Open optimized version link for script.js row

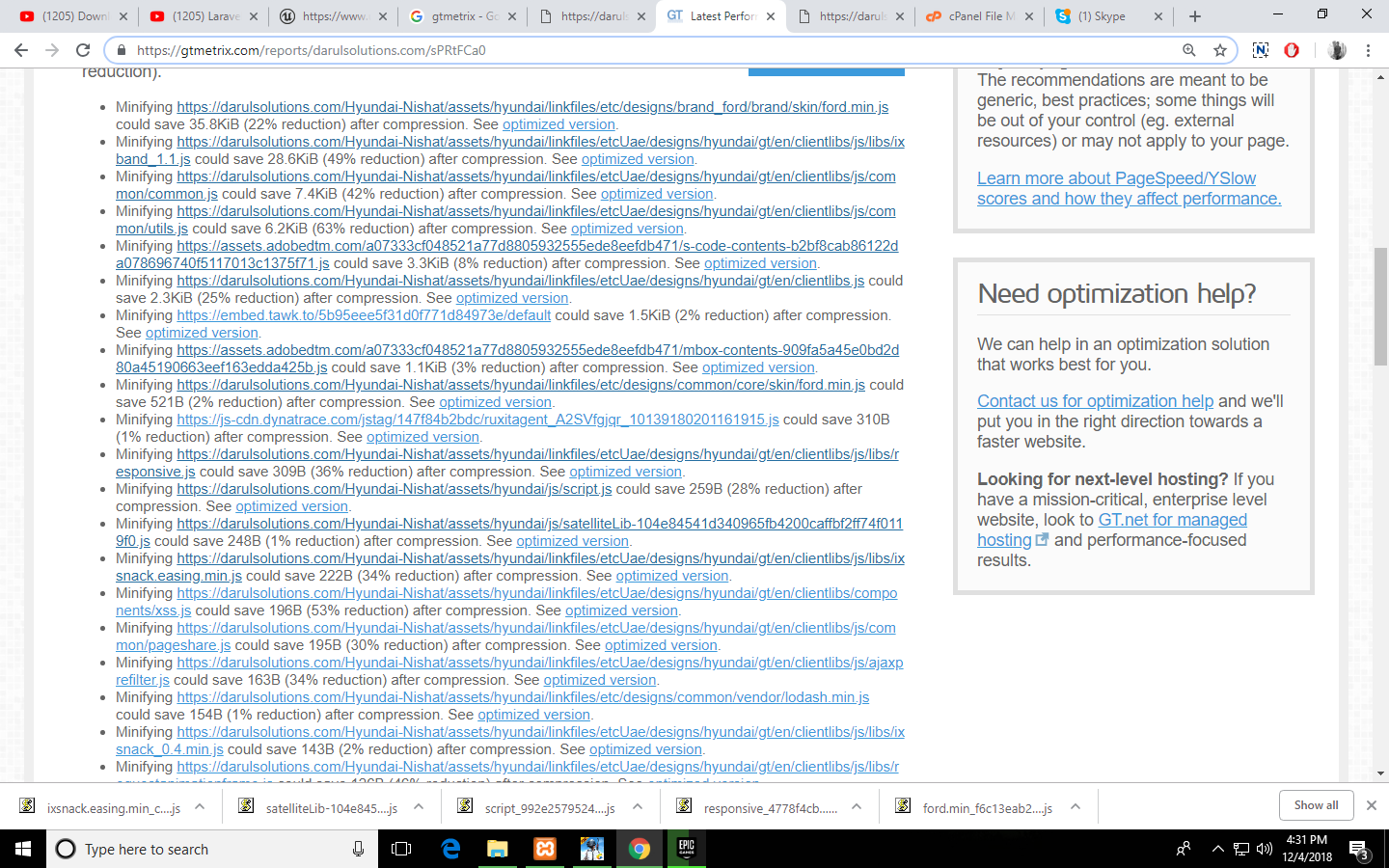pos(291,506)
